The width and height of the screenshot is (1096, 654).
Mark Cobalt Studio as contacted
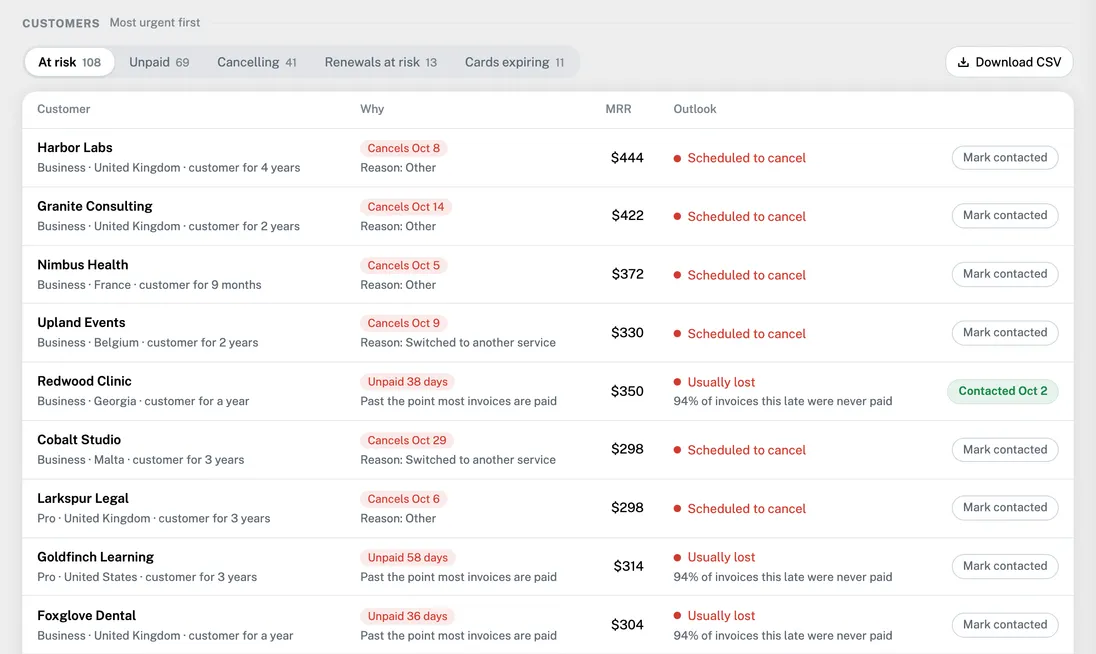[1004, 449]
